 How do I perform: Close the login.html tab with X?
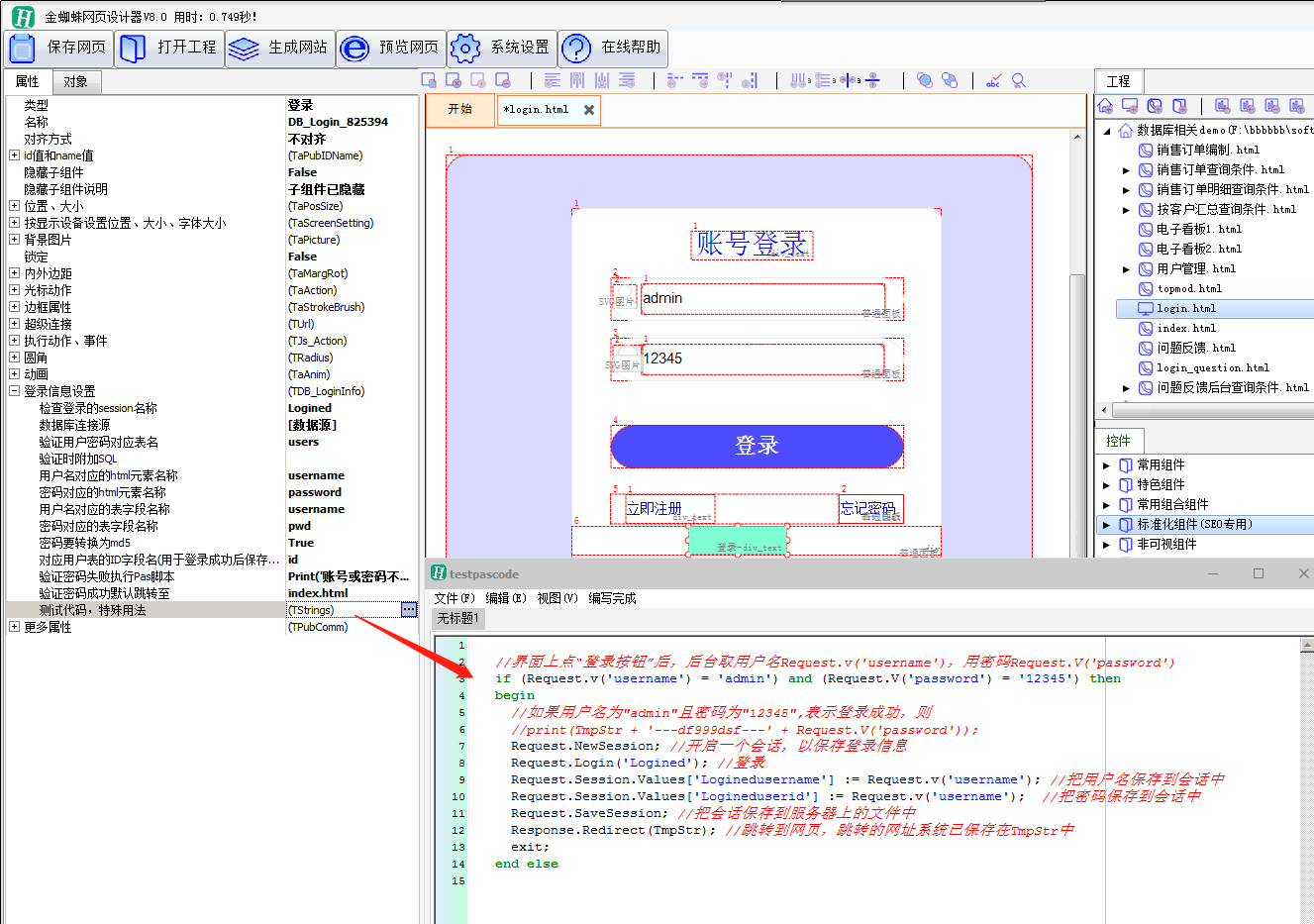pos(589,110)
